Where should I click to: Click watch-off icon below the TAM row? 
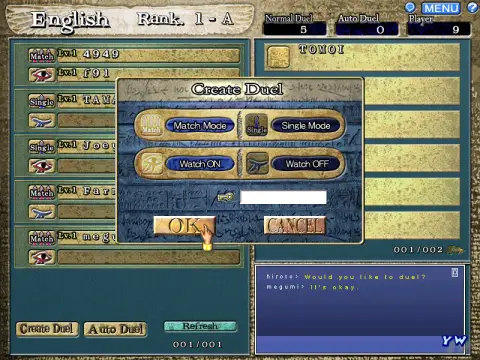pyautogui.click(x=42, y=121)
